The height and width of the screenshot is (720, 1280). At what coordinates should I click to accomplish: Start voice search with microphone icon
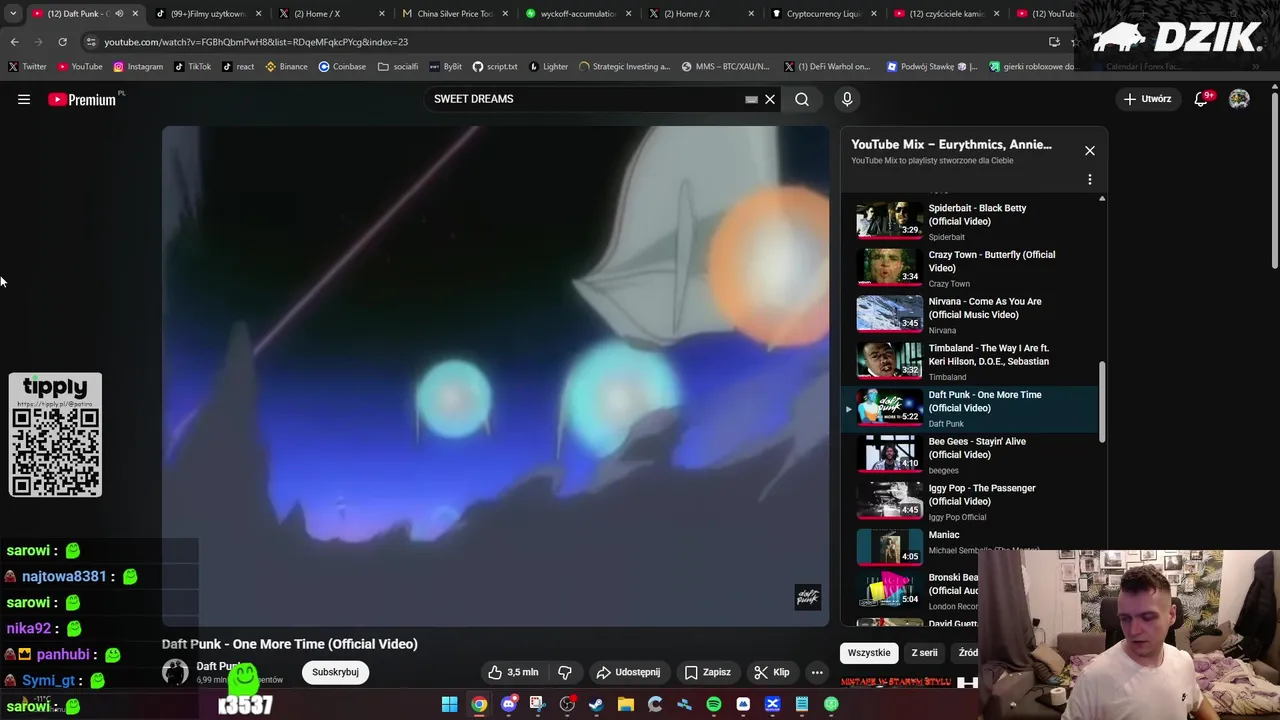[847, 99]
